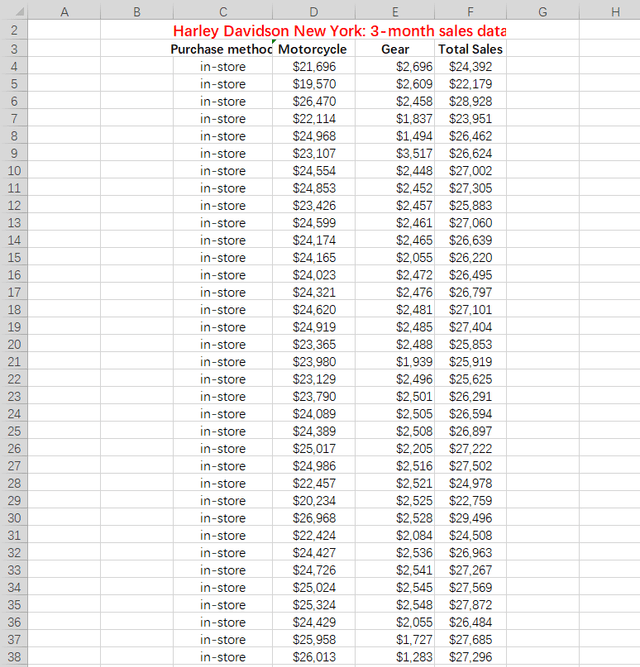Screen dimensions: 640x667
Task: Select row 20 header
Action: pyautogui.click(x=14, y=344)
